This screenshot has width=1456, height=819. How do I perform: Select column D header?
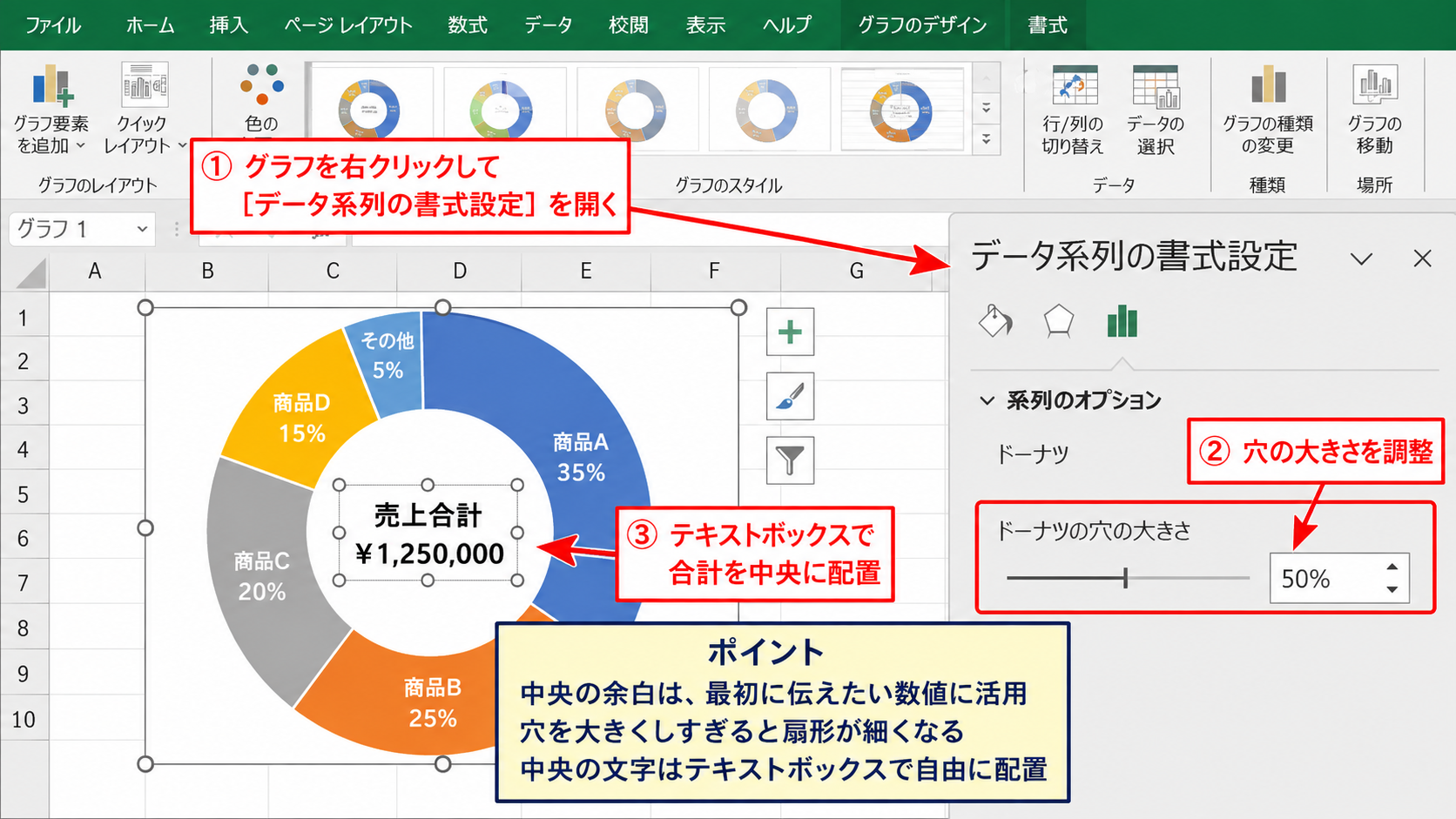tap(459, 272)
